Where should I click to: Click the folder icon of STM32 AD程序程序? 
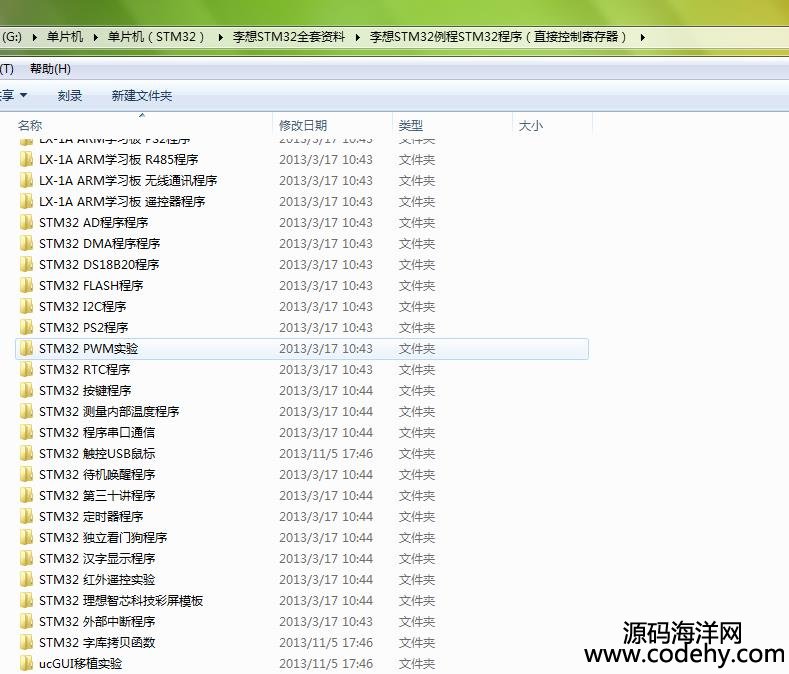pyautogui.click(x=26, y=223)
